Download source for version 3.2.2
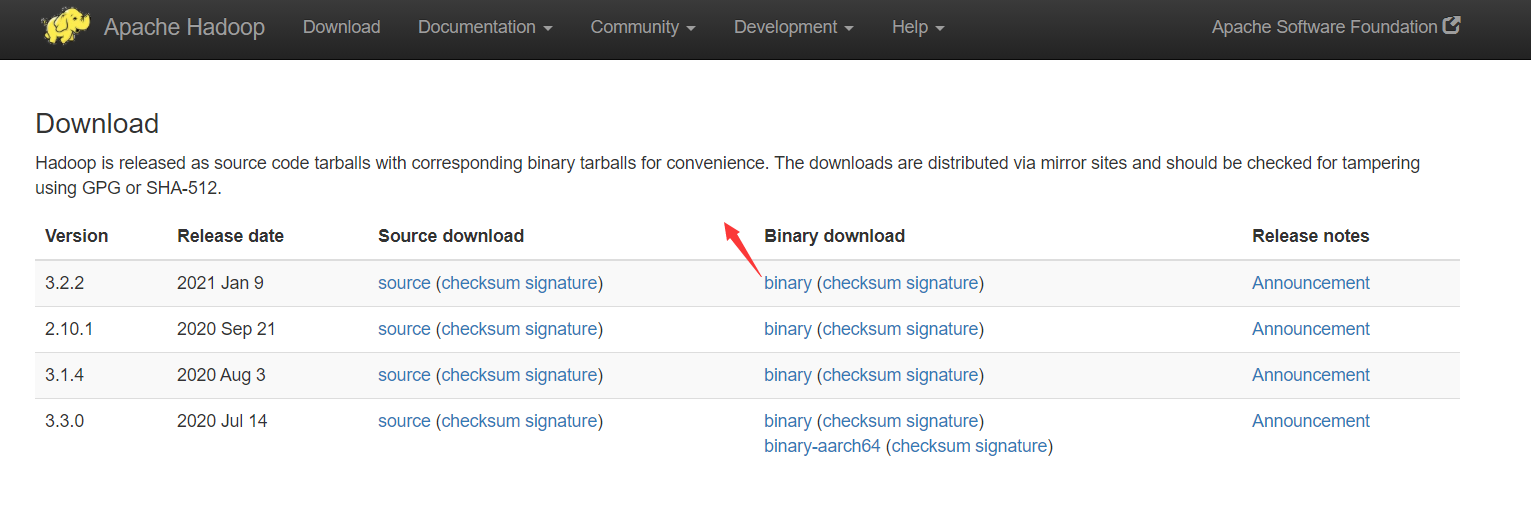Image resolution: width=1531 pixels, height=506 pixels. 404,283
